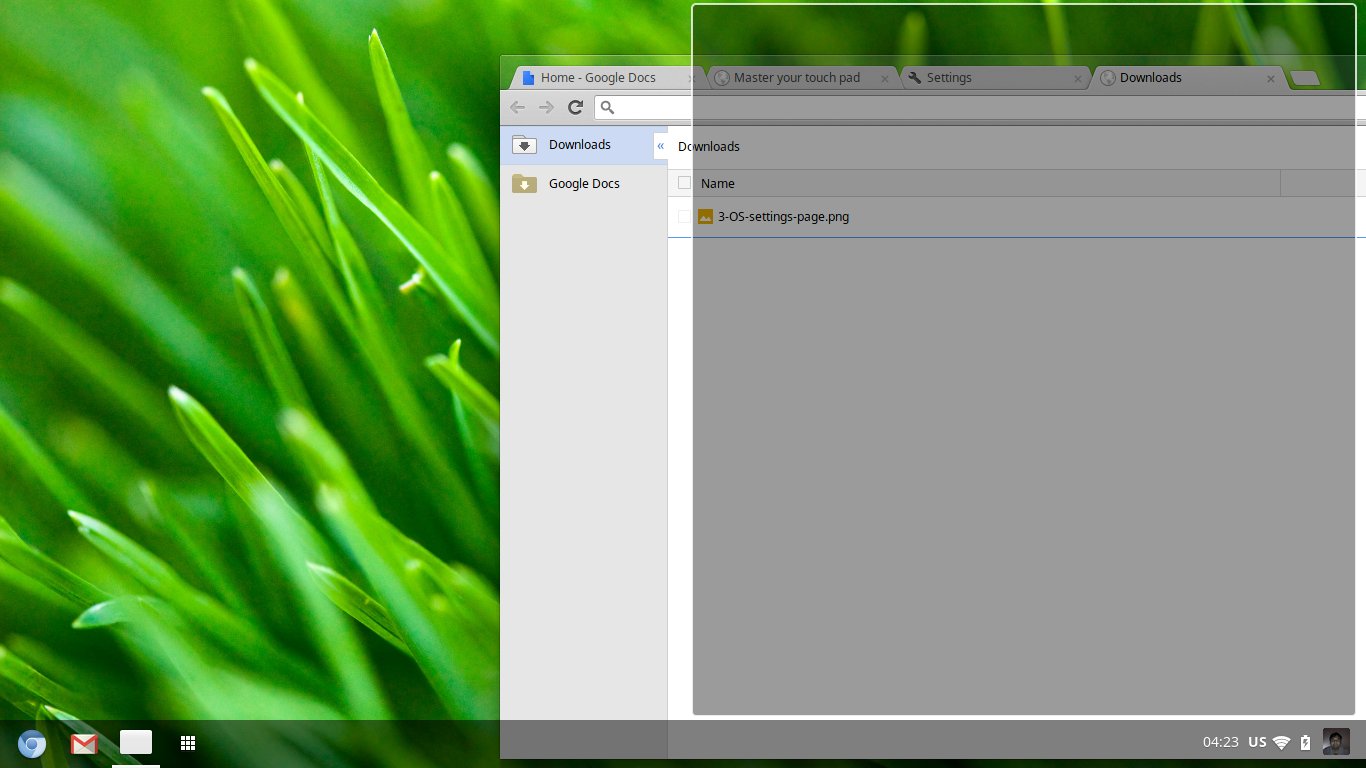Sort files by the Name column header
Viewport: 1366px width, 768px height.
(718, 184)
